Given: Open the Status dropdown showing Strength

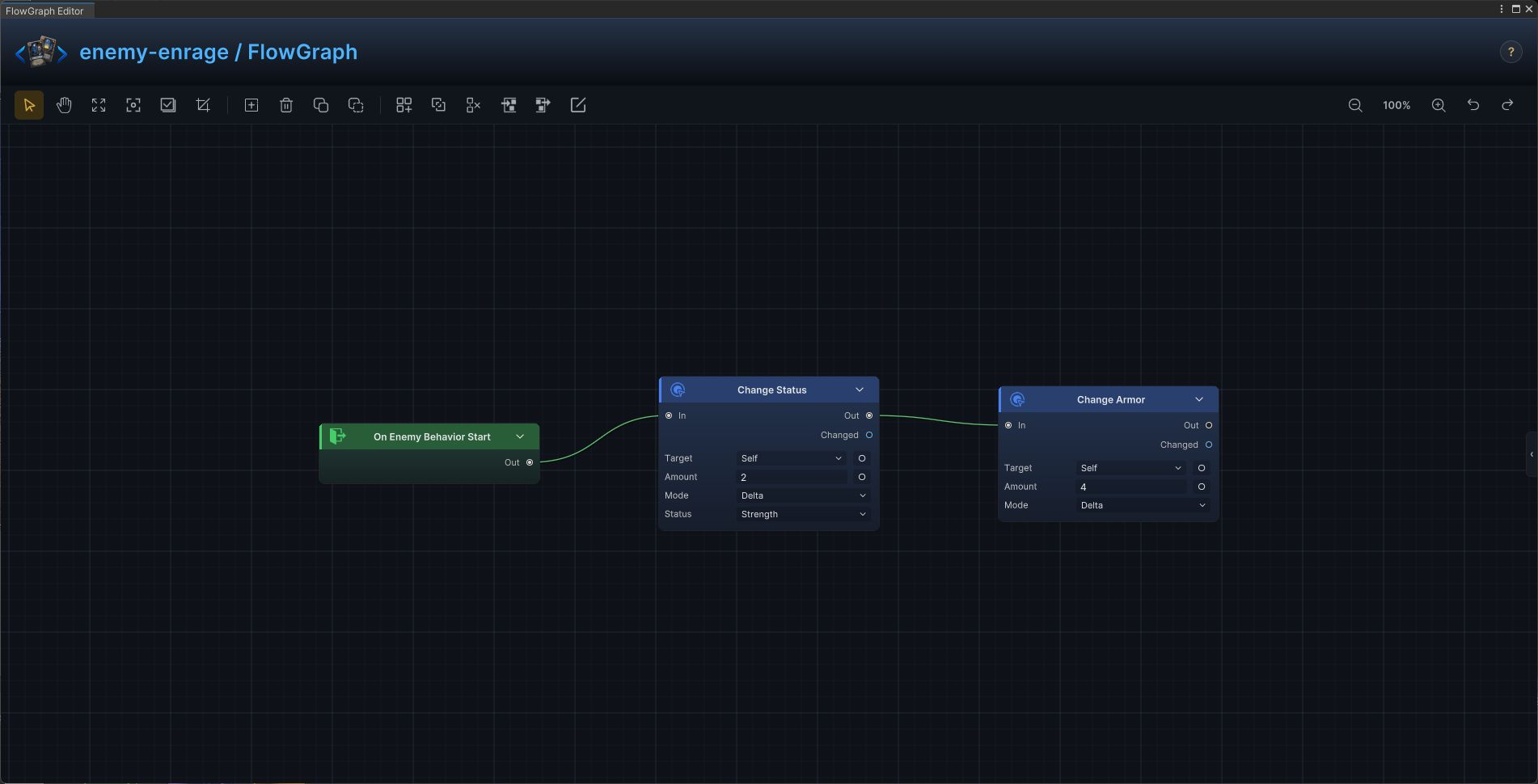Looking at the screenshot, I should coord(804,514).
